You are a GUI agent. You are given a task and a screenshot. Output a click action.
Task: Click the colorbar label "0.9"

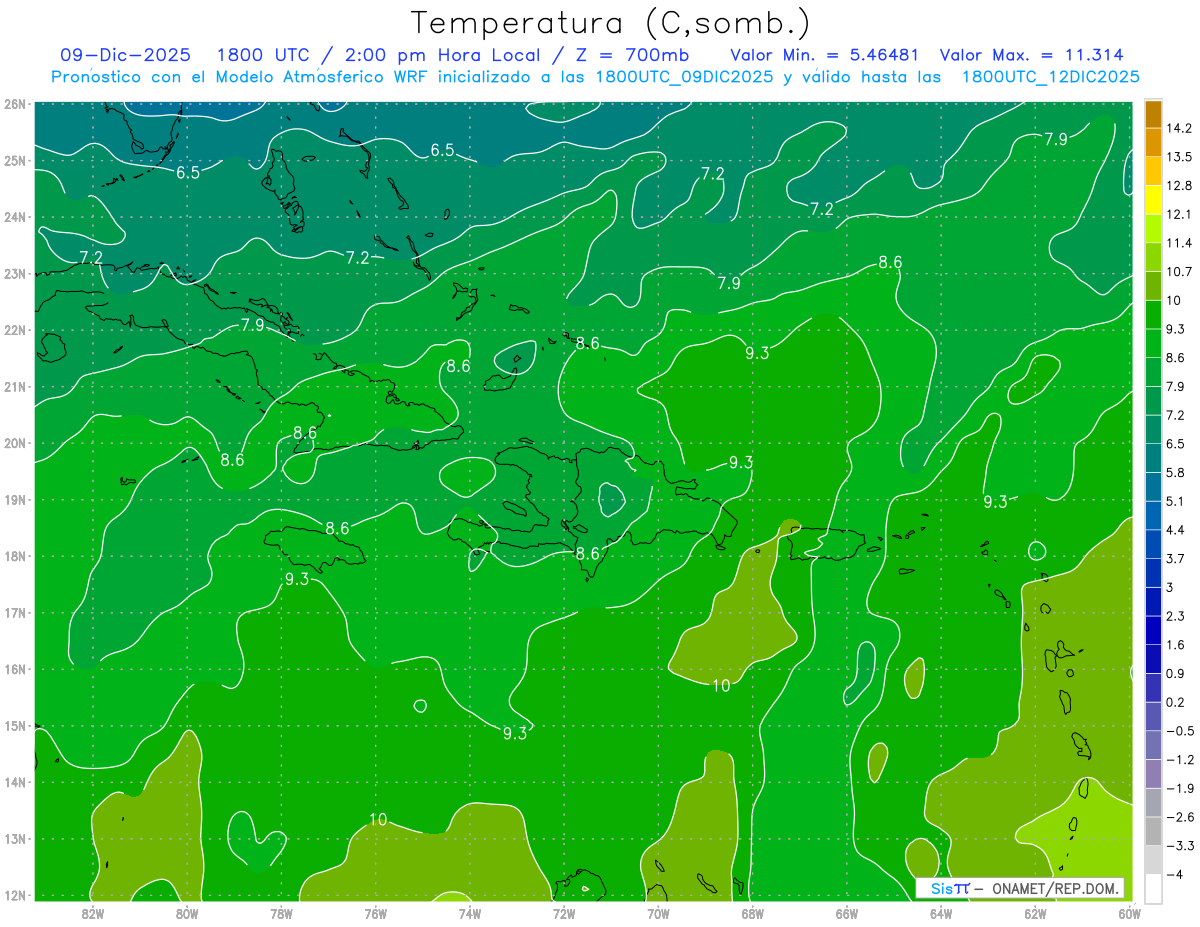coord(1175,673)
